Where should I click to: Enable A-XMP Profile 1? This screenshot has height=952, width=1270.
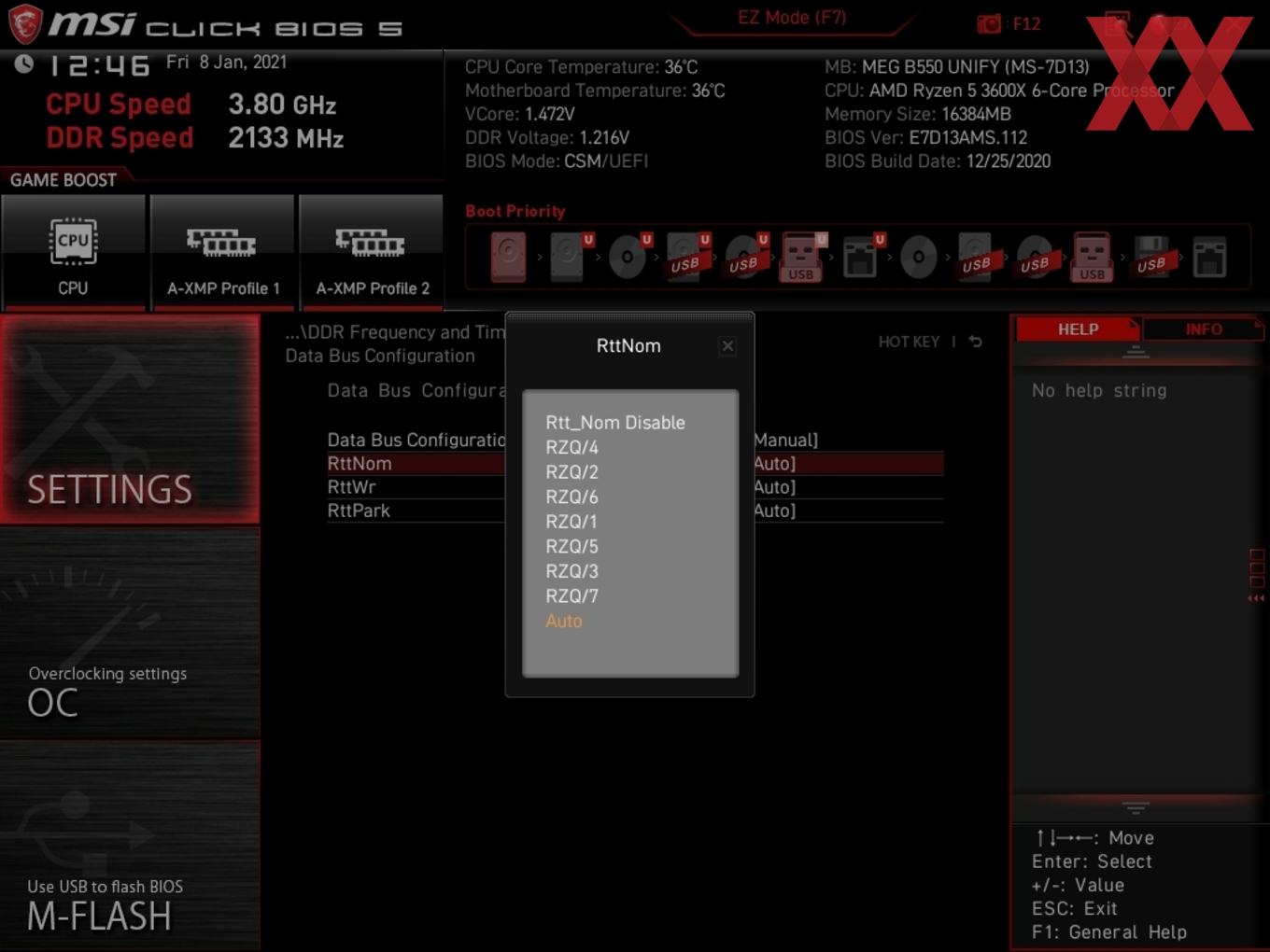tap(223, 252)
